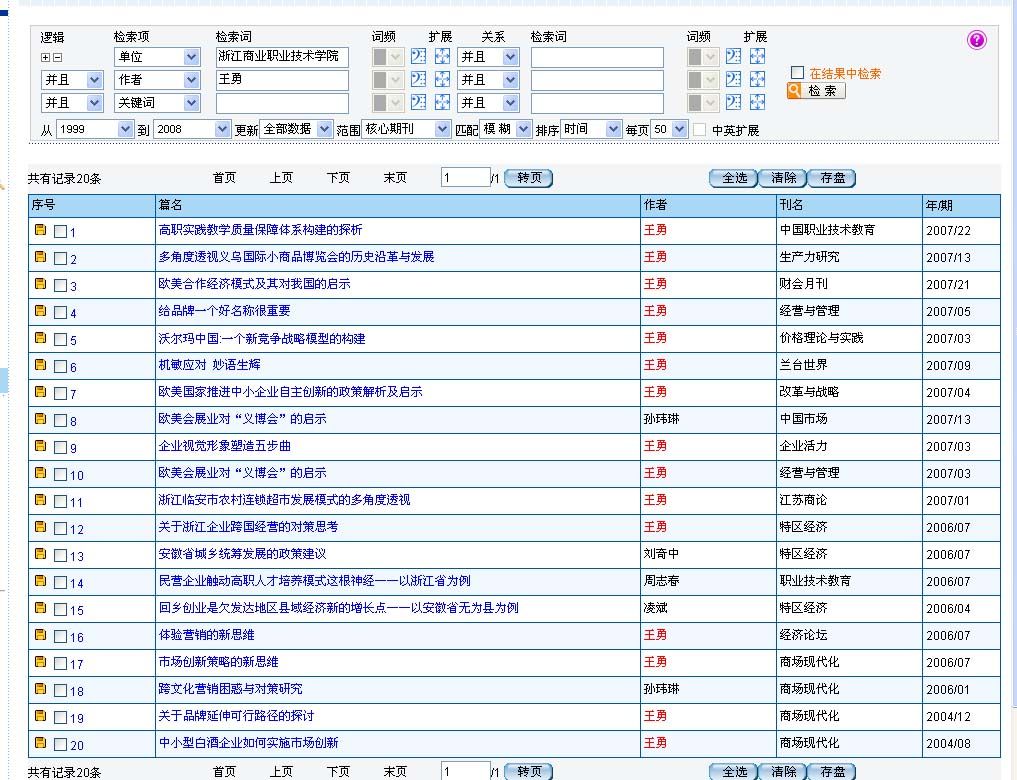Image resolution: width=1017 pixels, height=780 pixels.
Task: Check the box for record 4
Action: (60, 313)
